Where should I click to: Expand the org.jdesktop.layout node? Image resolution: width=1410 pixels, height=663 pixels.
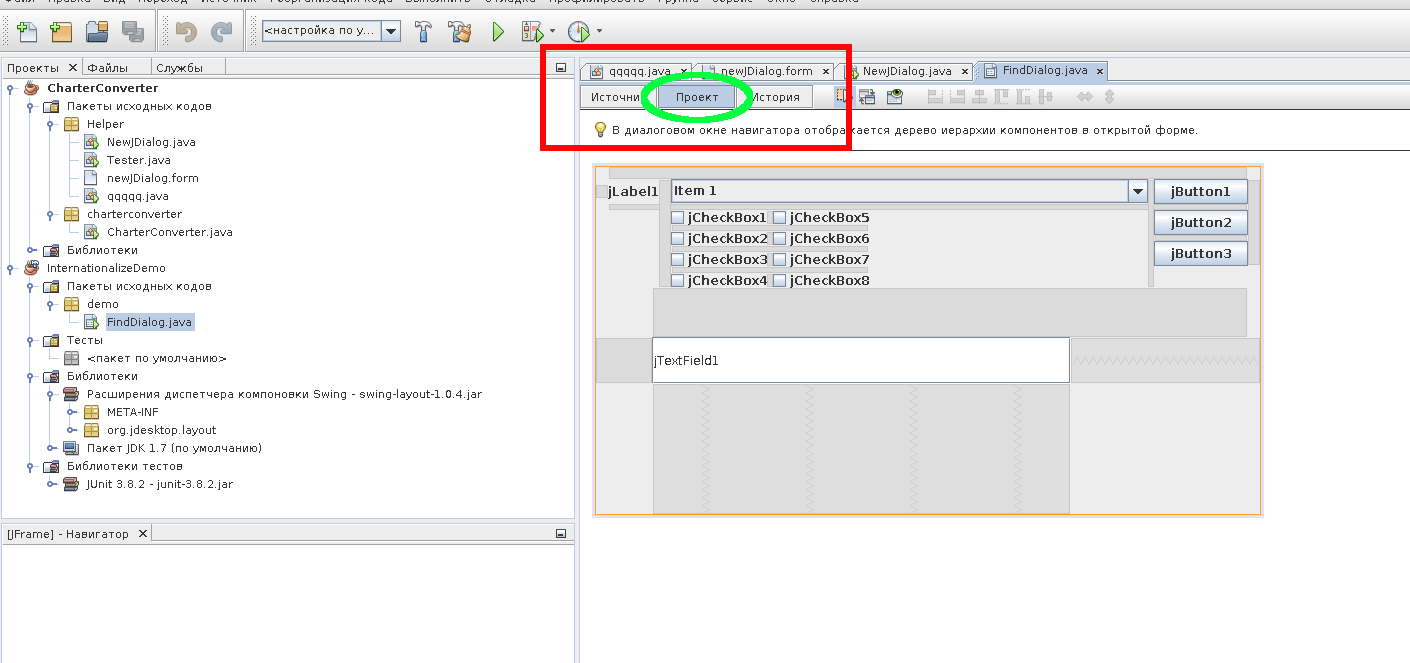tap(70, 430)
